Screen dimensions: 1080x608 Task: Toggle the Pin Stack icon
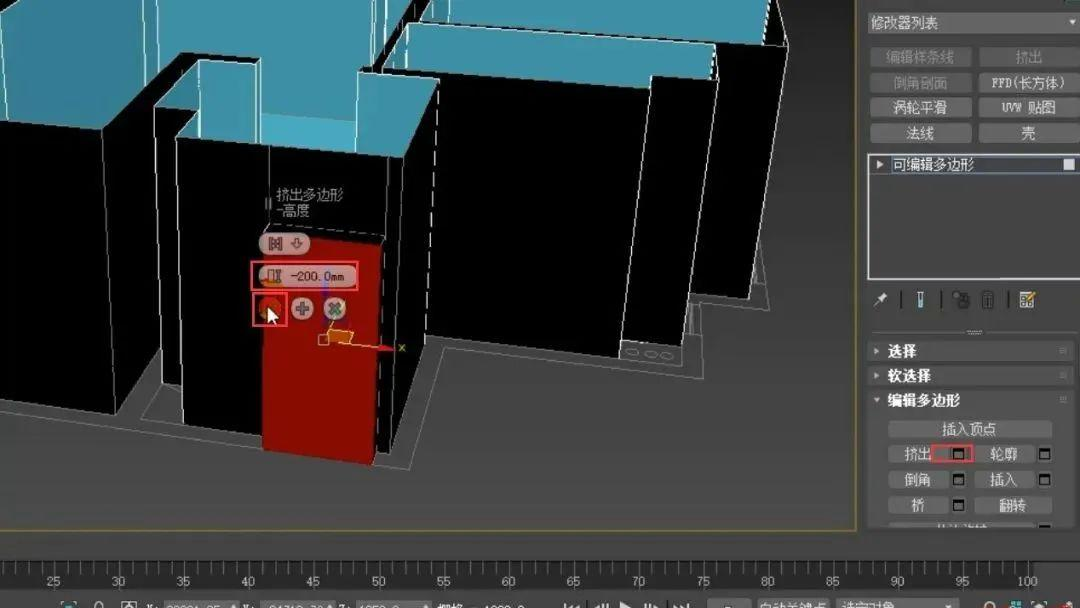[881, 300]
